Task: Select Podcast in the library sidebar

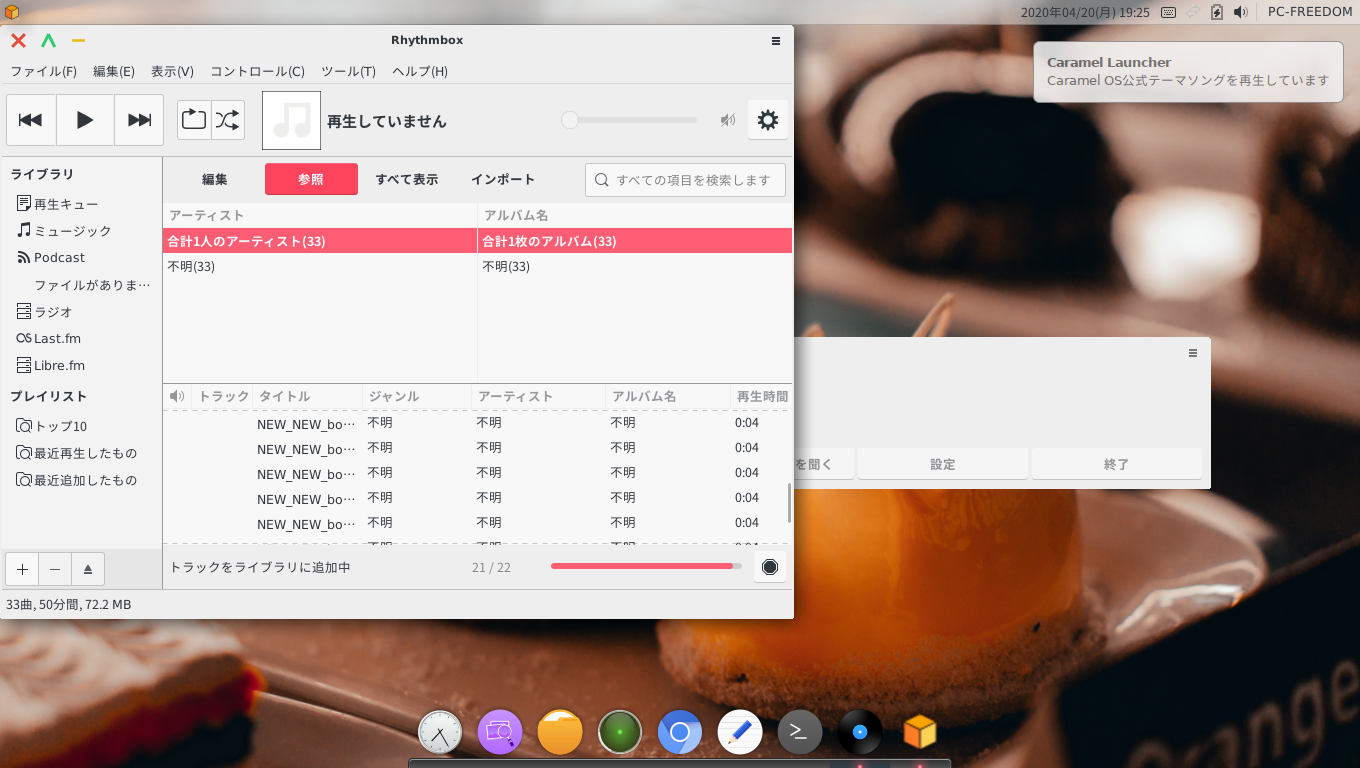Action: 59,257
